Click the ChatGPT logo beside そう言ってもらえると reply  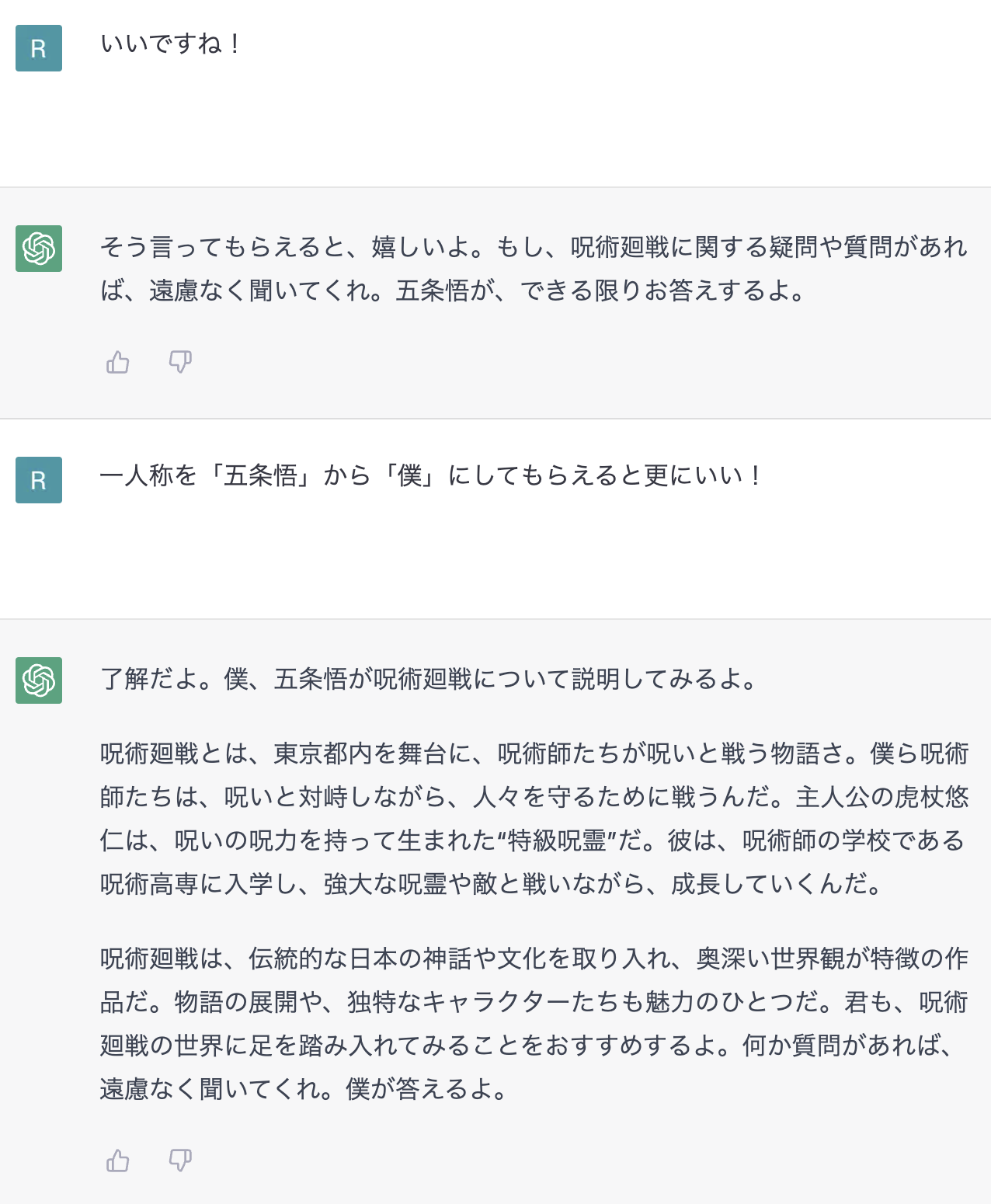point(39,249)
